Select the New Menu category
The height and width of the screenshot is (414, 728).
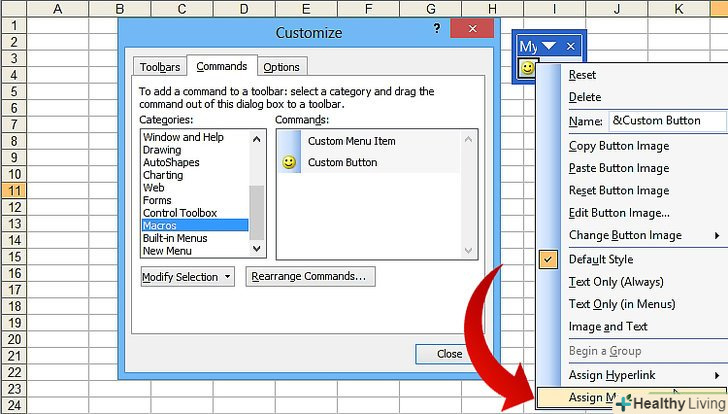pyautogui.click(x=167, y=251)
